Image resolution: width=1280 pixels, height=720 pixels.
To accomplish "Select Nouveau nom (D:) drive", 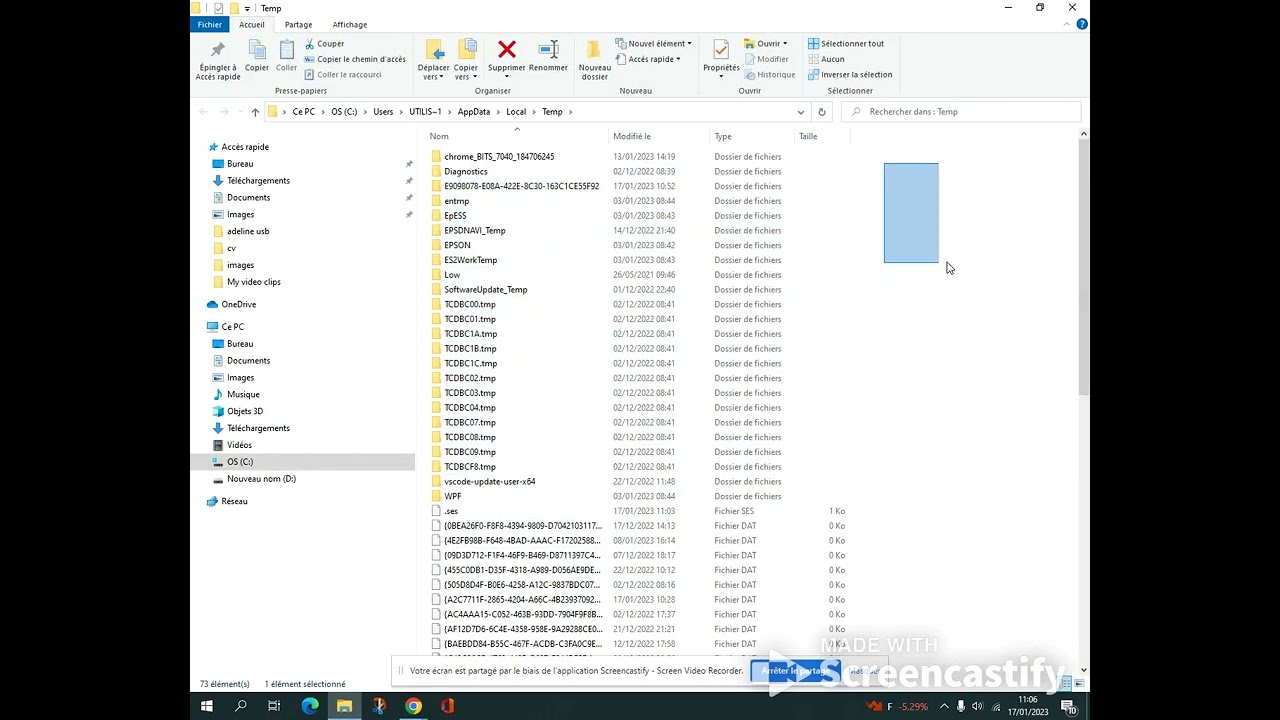I will [261, 479].
